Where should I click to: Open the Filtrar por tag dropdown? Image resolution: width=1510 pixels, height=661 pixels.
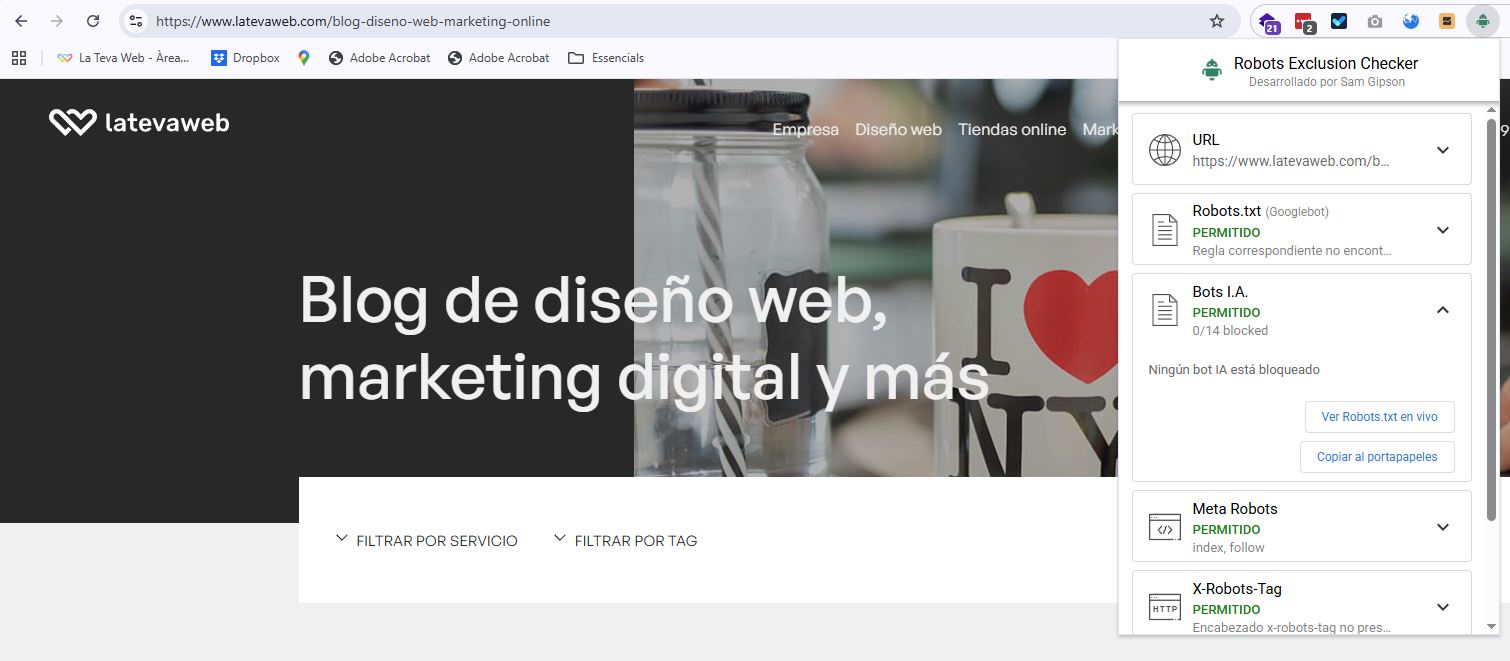[625, 541]
